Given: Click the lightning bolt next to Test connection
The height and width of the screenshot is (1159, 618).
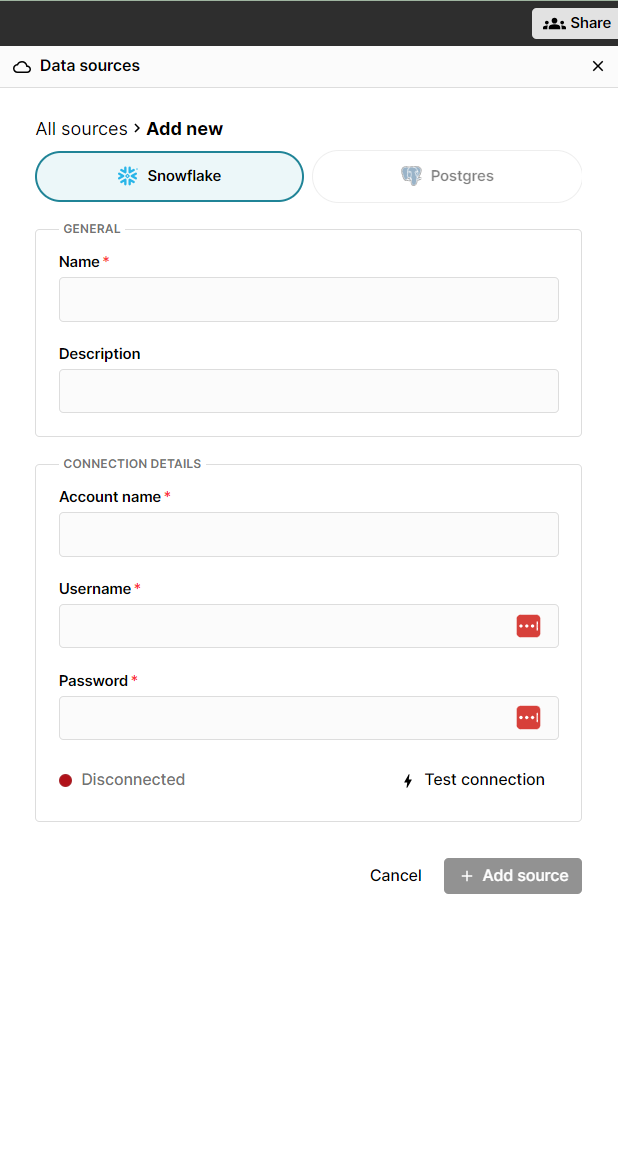Looking at the screenshot, I should 408,780.
